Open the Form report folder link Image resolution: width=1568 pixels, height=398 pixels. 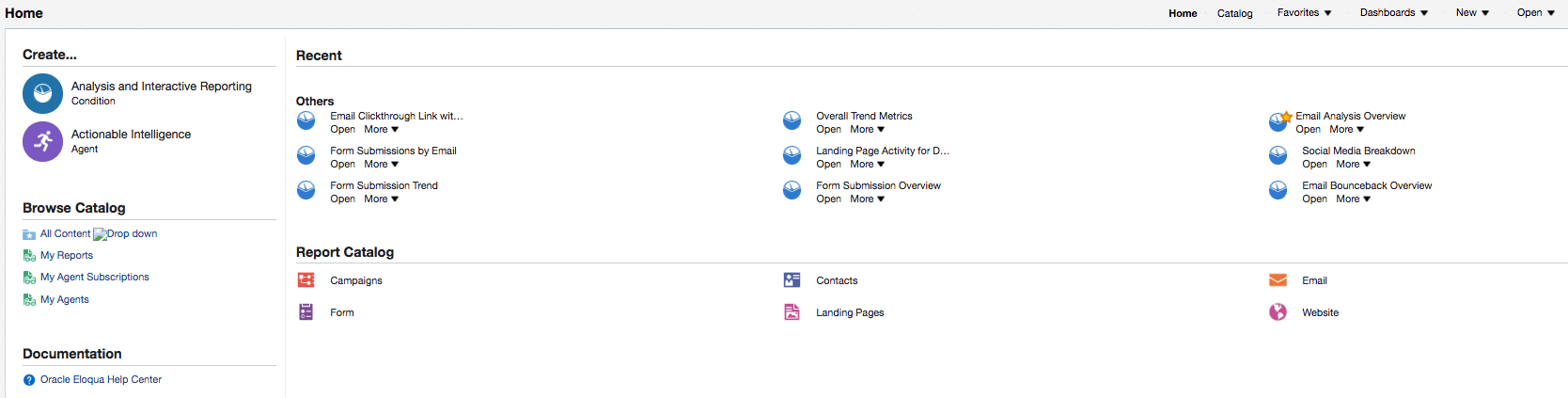(342, 313)
